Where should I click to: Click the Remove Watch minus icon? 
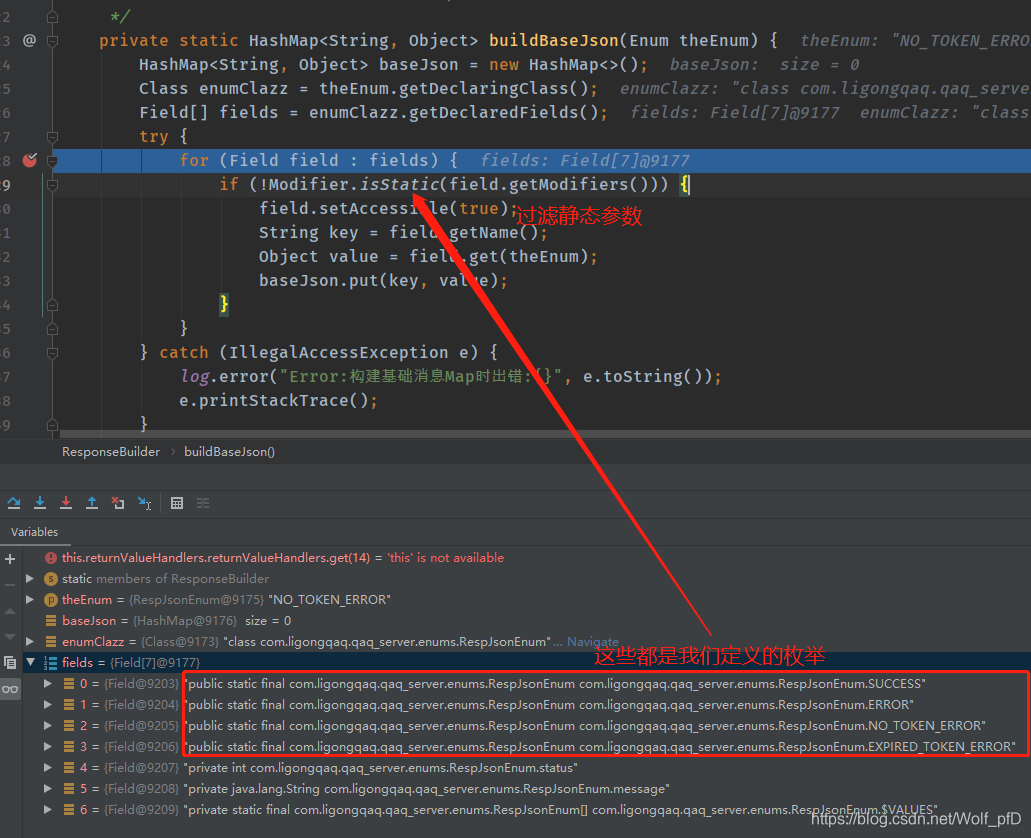(x=10, y=584)
